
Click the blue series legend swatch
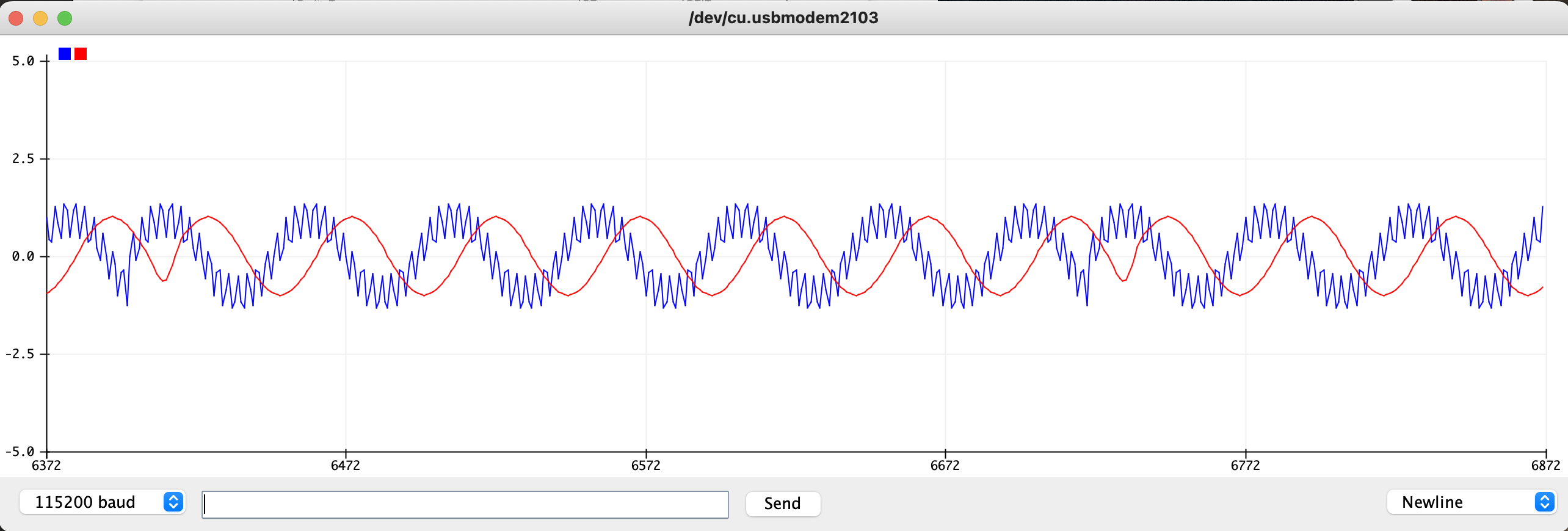tap(65, 54)
